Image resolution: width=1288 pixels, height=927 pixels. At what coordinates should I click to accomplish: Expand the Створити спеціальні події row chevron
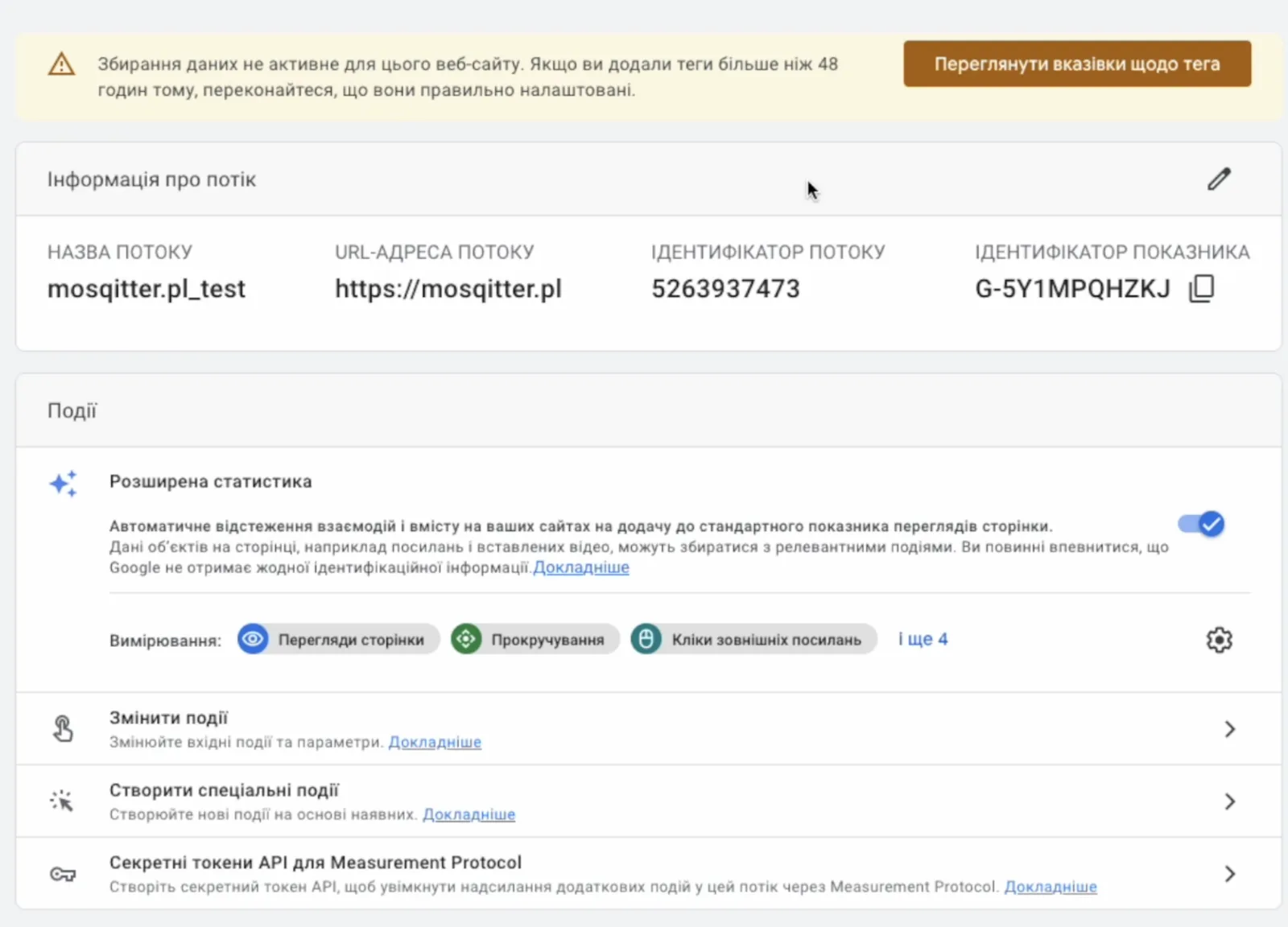(x=1229, y=801)
